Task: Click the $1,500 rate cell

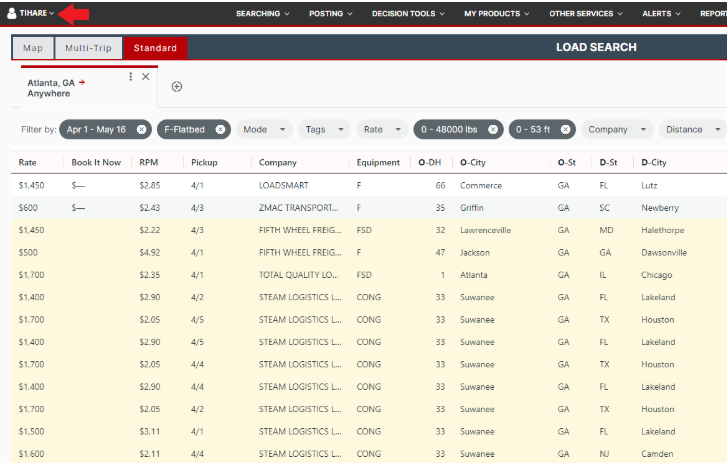Action: pyautogui.click(x=31, y=431)
